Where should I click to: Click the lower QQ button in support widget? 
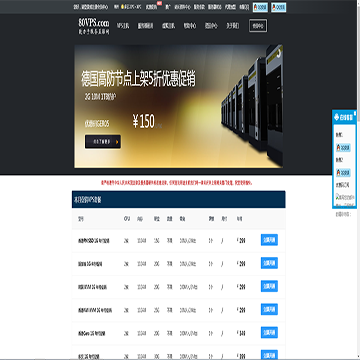[x=343, y=172]
